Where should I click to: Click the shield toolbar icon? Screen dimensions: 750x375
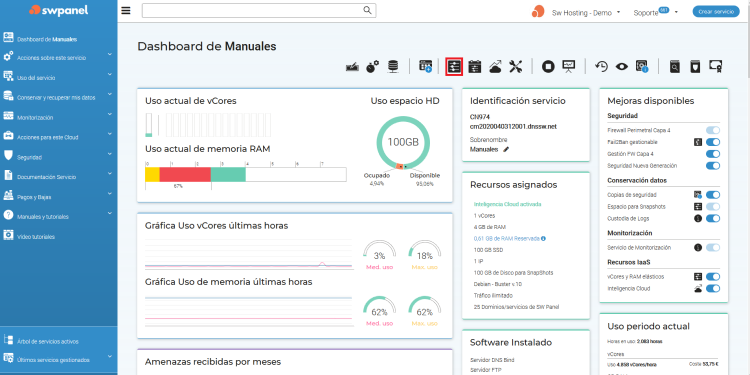[695, 66]
